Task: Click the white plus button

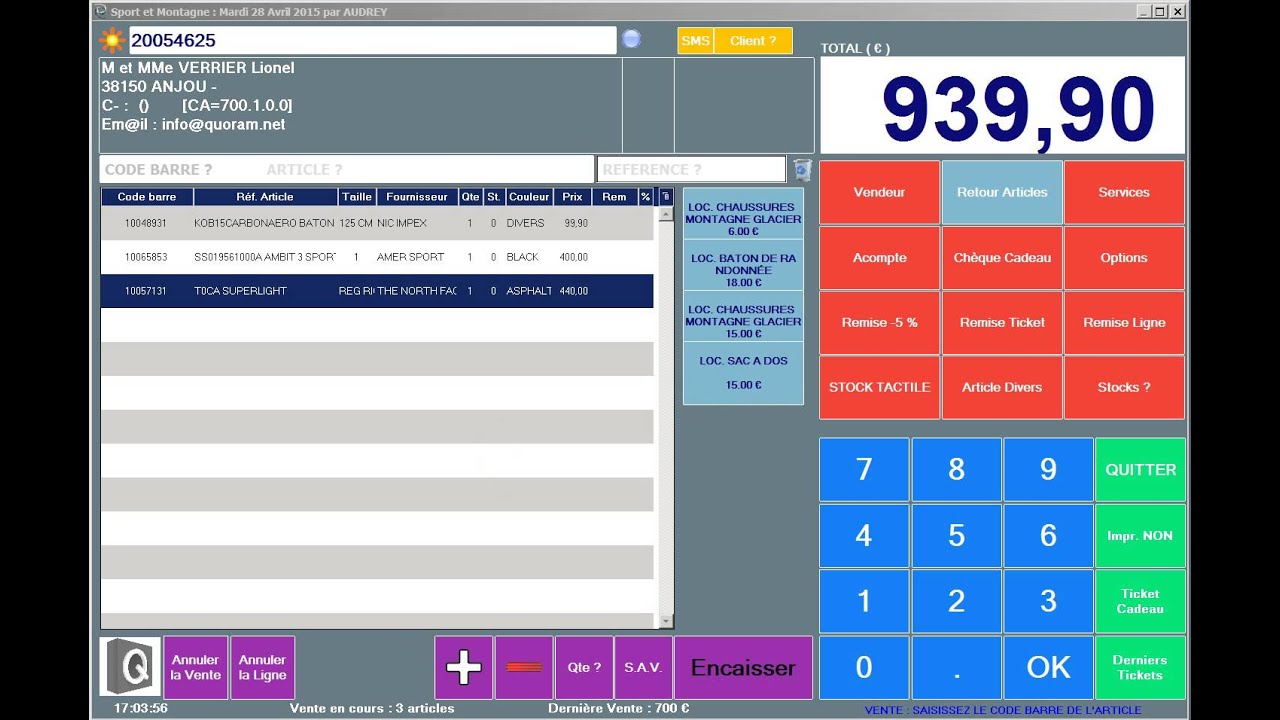Action: tap(463, 667)
